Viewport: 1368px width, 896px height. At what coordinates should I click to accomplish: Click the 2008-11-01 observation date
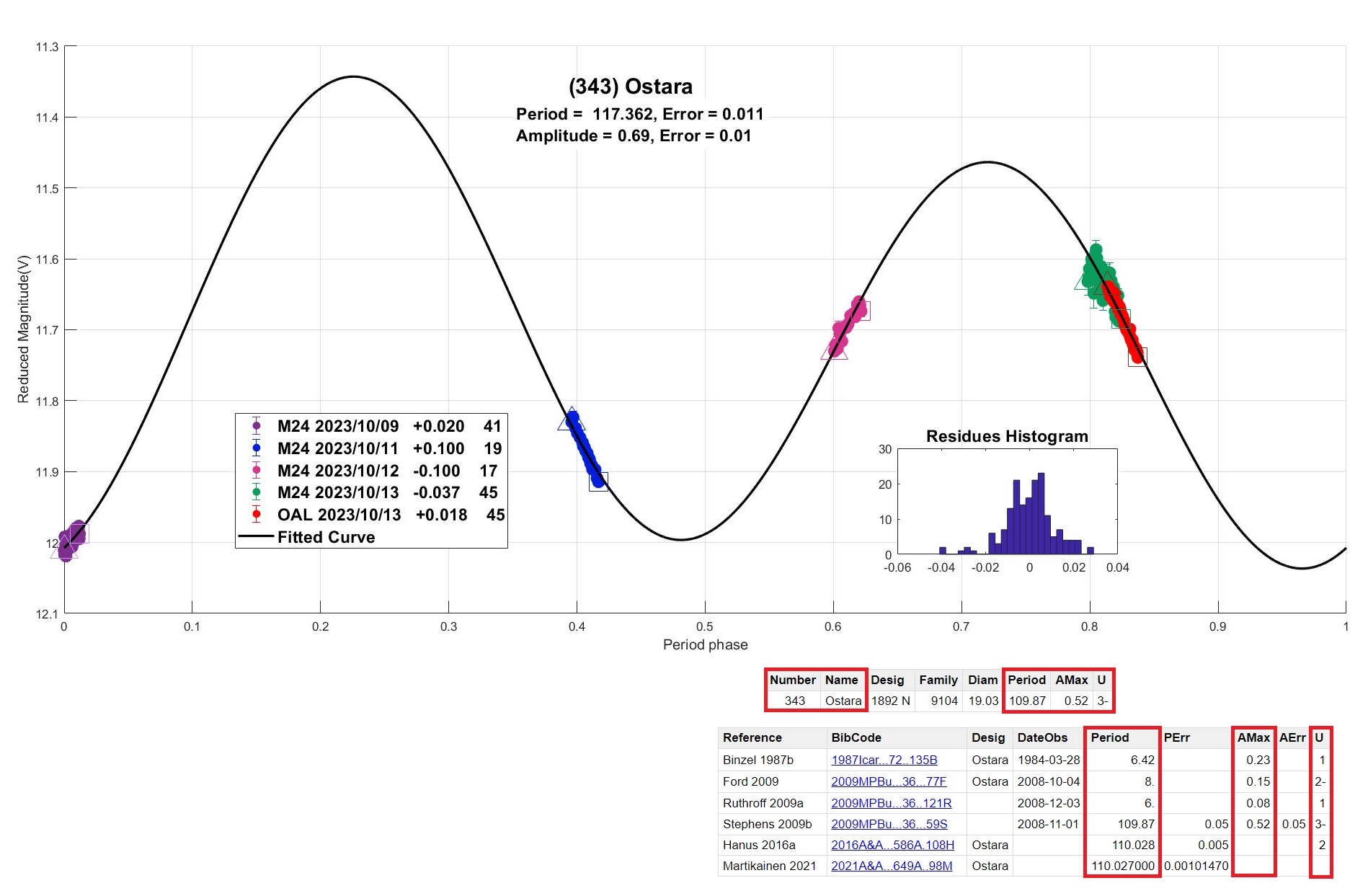point(1049,824)
